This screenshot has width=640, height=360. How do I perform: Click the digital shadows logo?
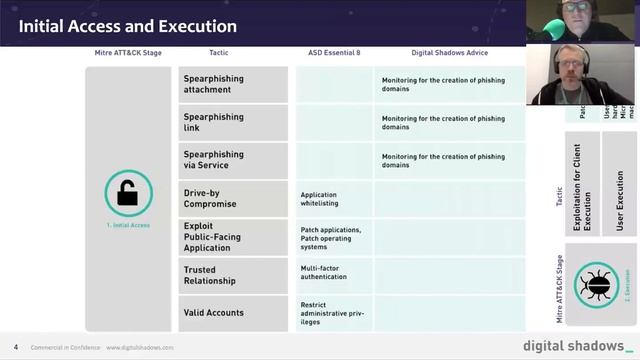pos(578,346)
